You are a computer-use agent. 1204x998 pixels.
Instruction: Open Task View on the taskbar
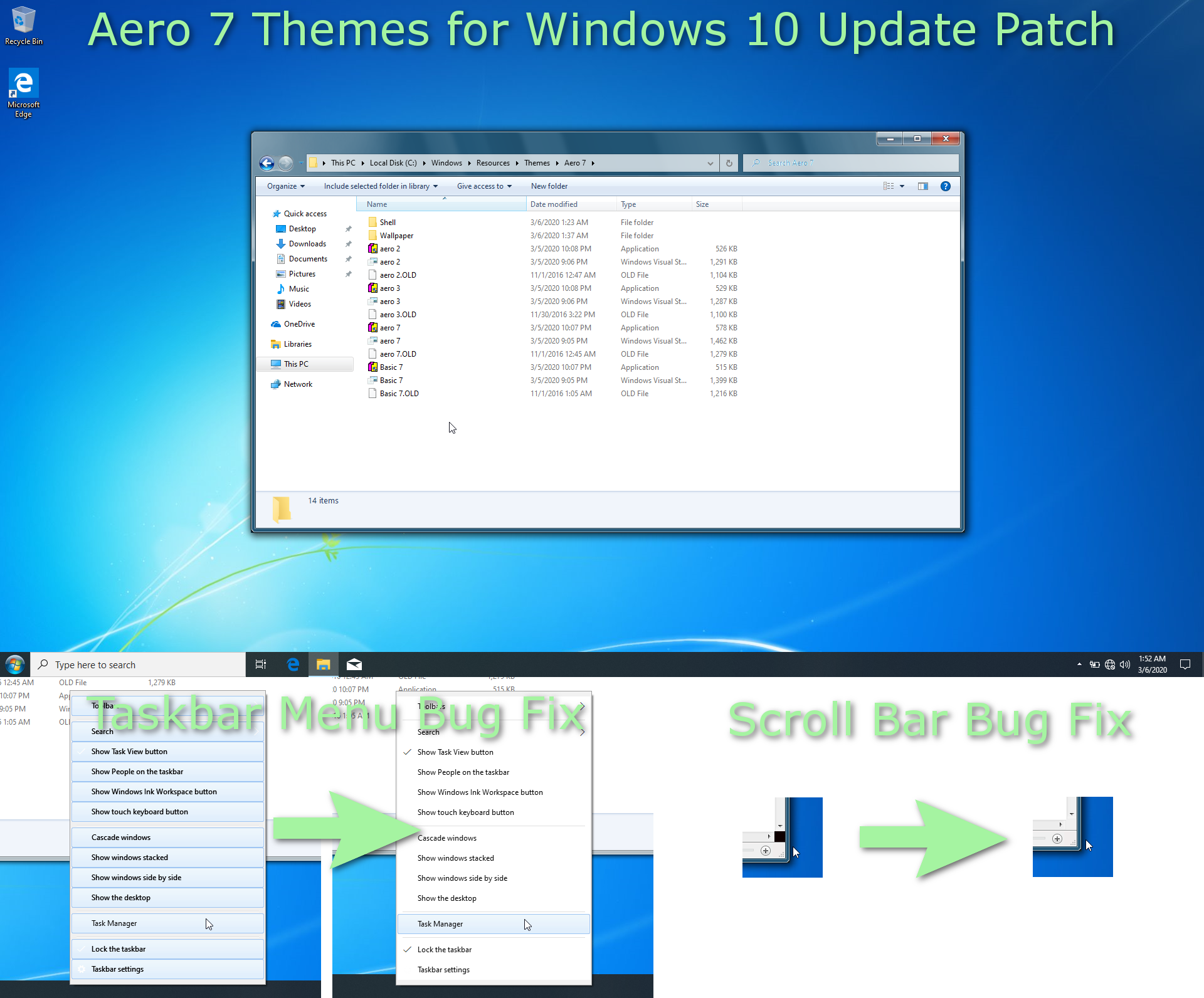tap(261, 664)
